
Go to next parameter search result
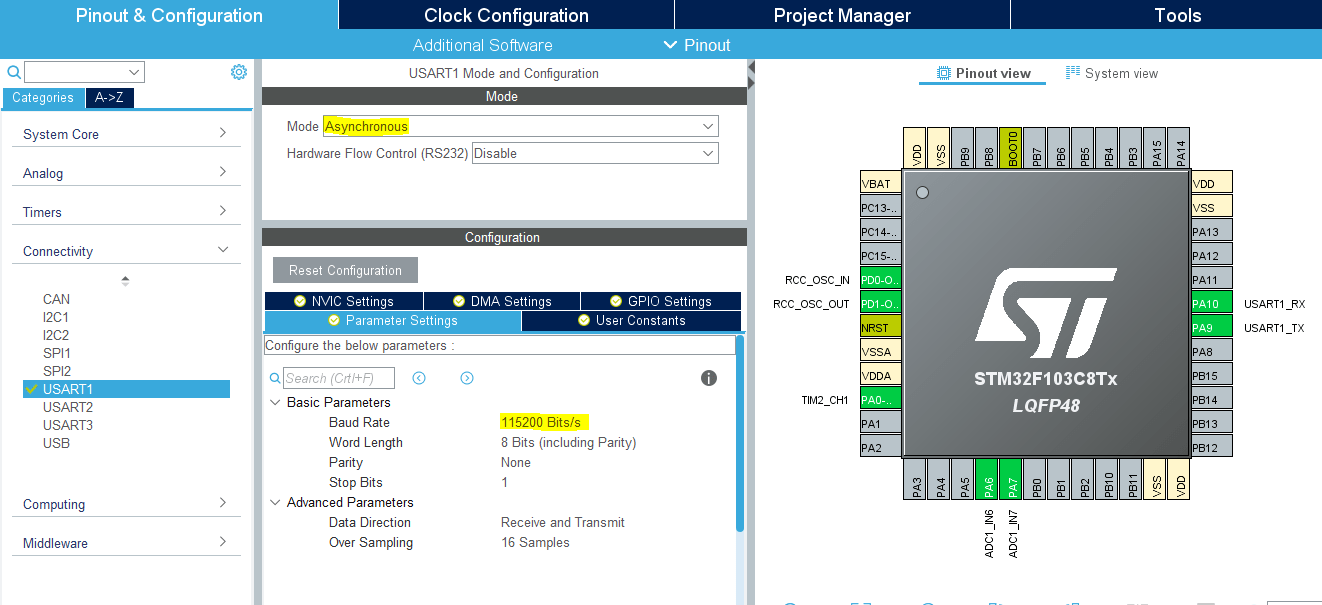(x=466, y=378)
